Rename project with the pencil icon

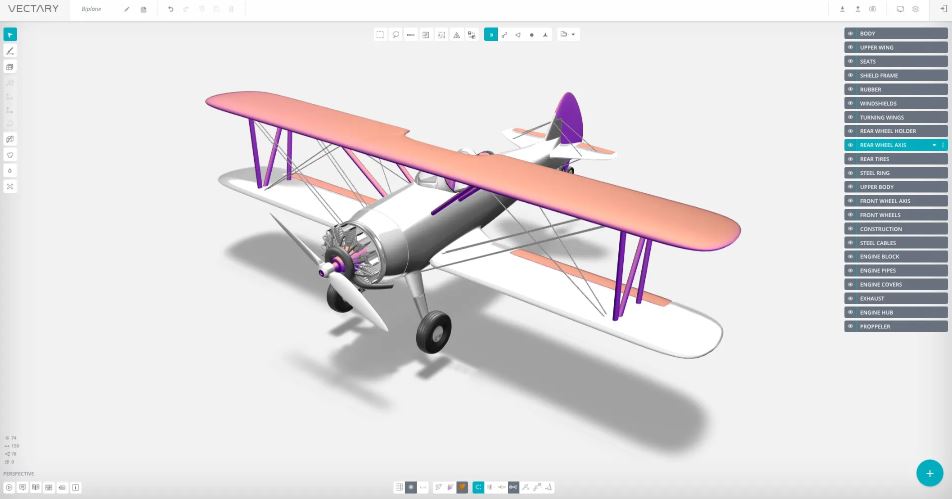pos(127,9)
